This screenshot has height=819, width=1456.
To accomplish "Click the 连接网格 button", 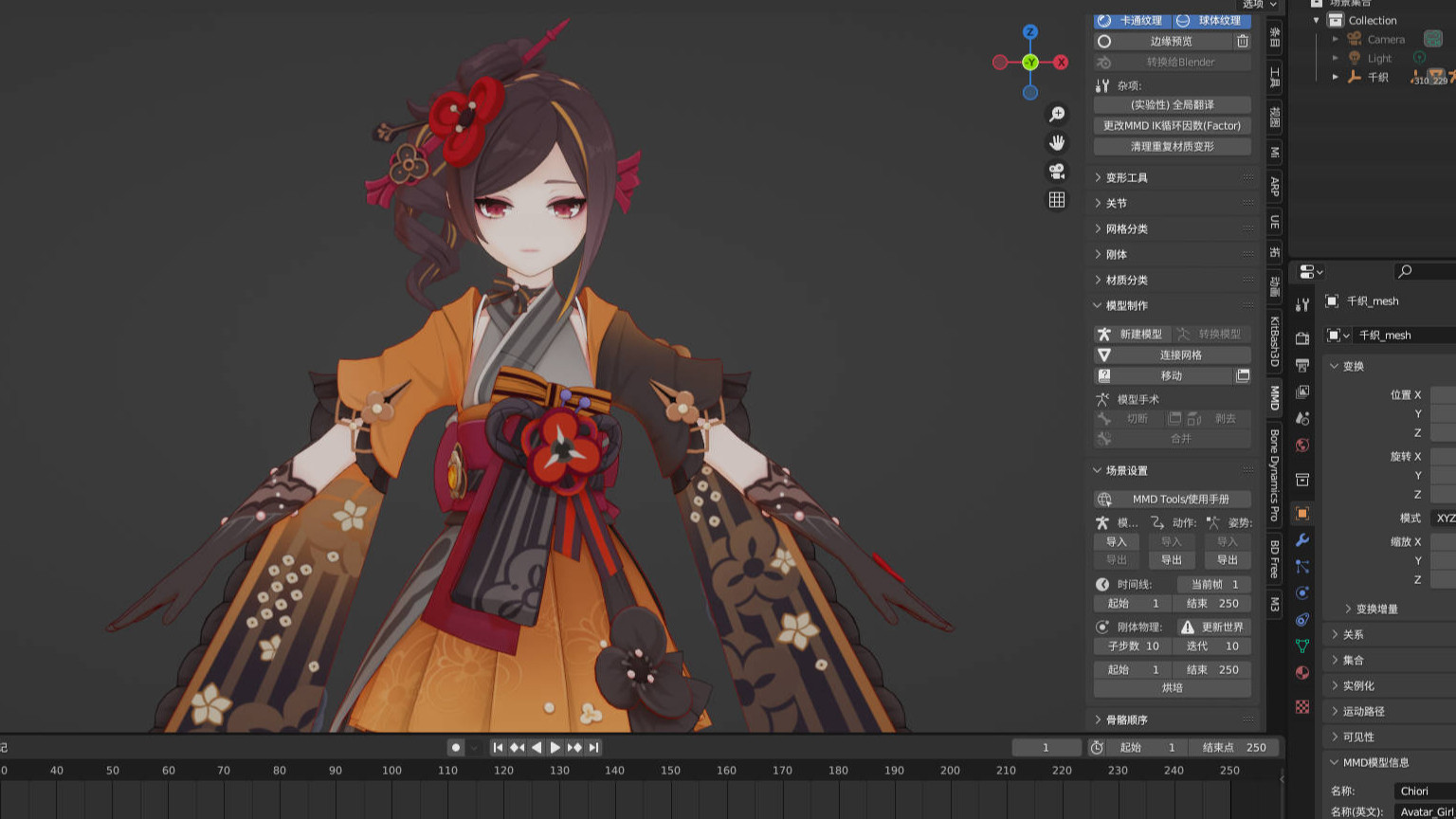I will point(1180,355).
